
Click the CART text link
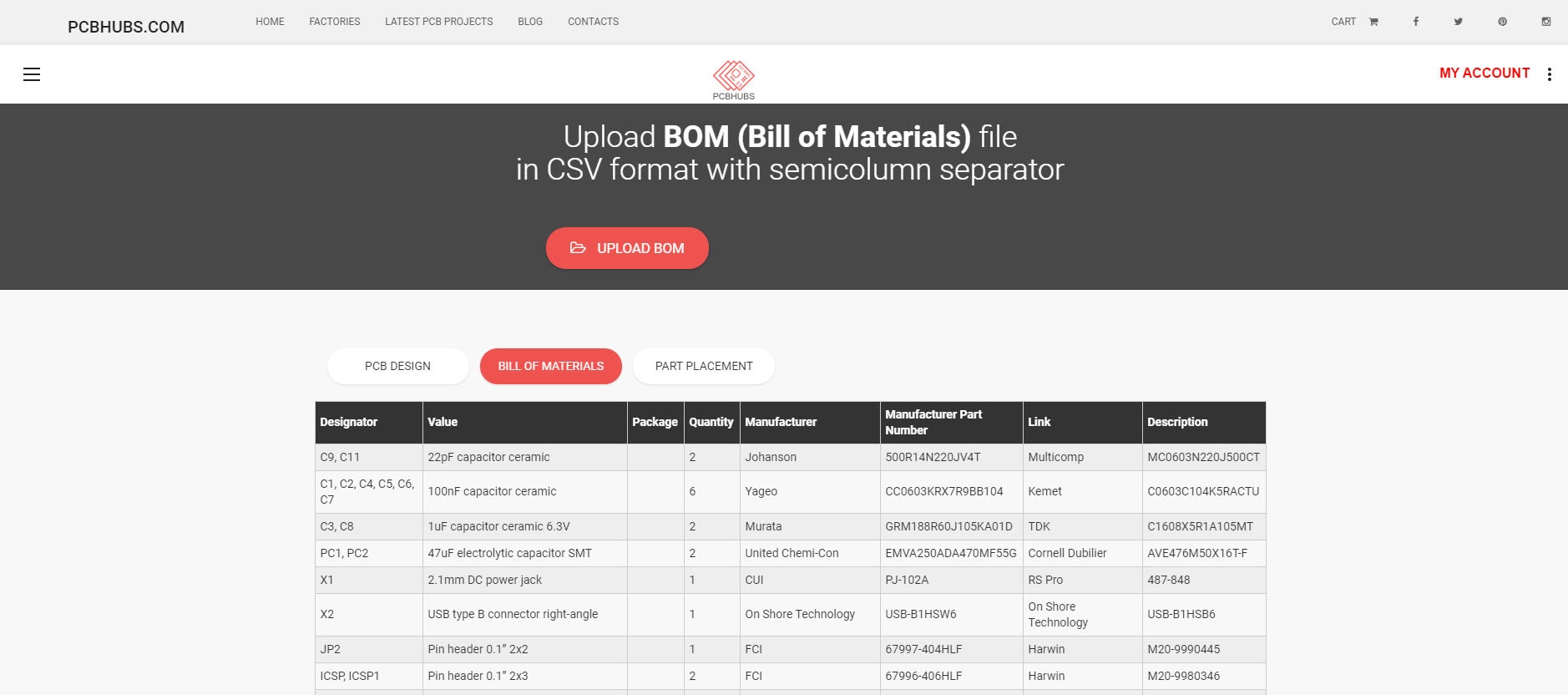(1343, 22)
